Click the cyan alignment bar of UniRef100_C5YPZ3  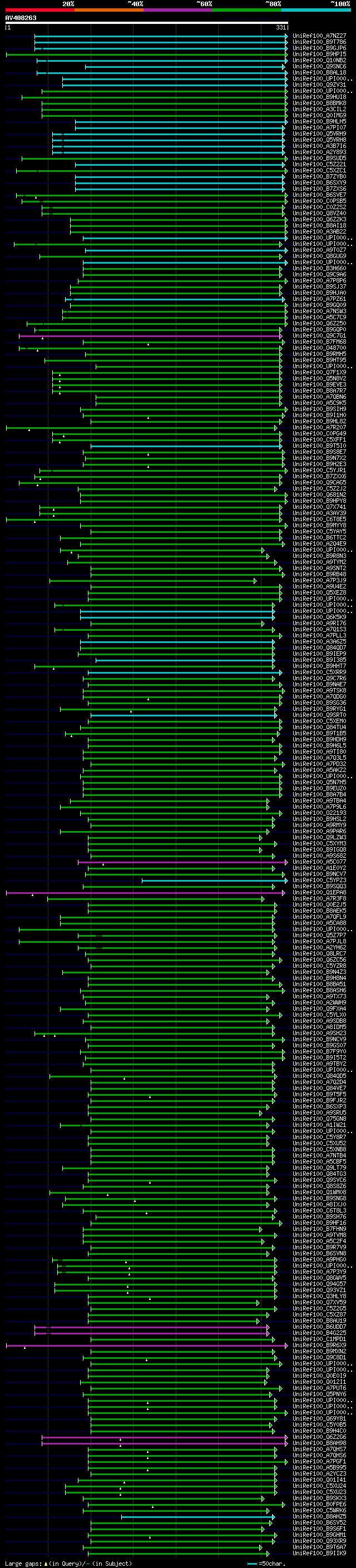215,880
